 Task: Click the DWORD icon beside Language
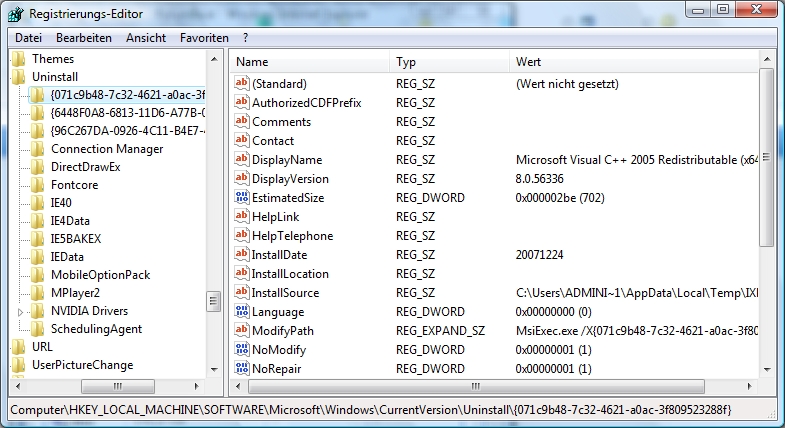pyautogui.click(x=242, y=311)
